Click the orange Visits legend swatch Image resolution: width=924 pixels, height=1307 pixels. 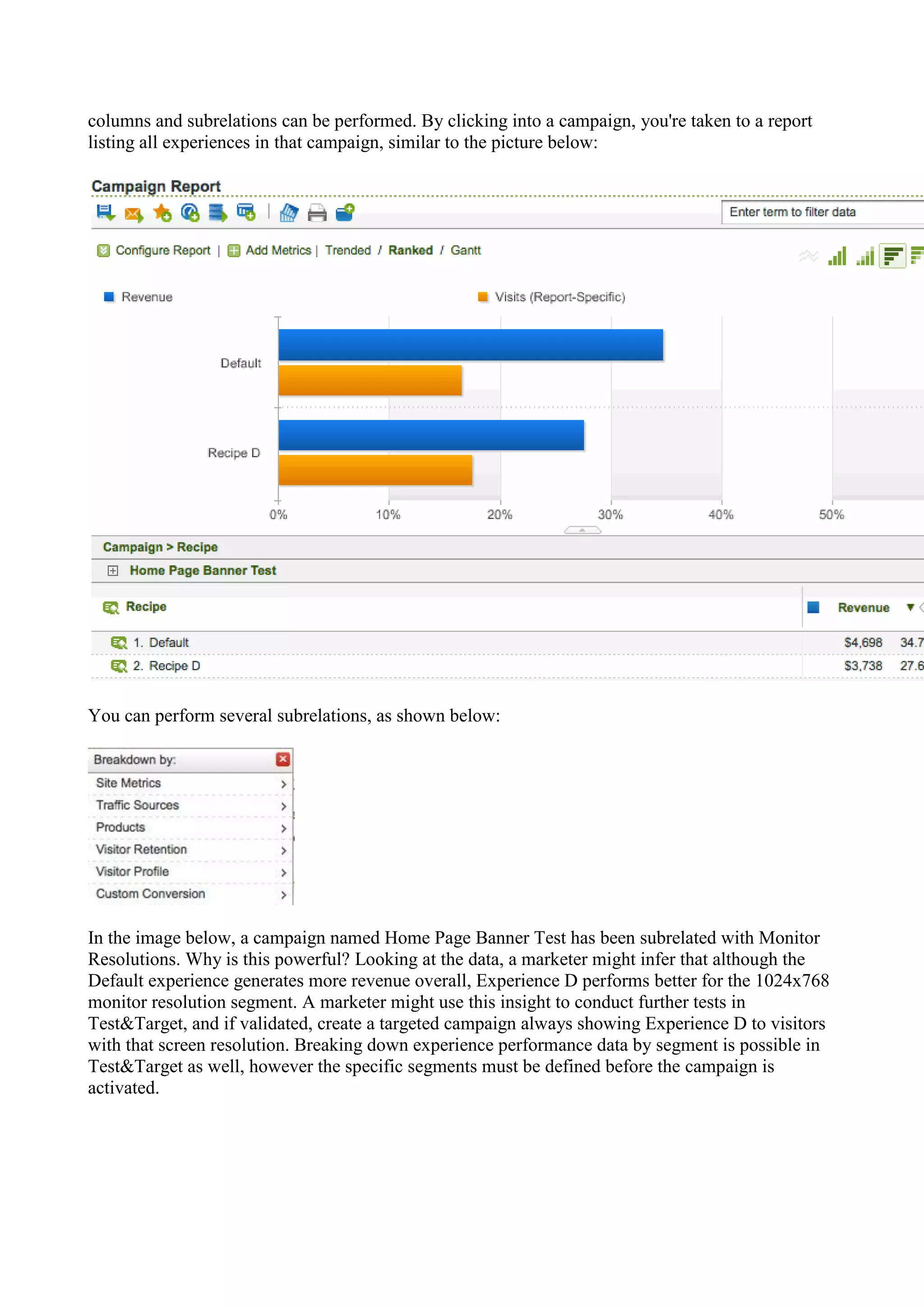[x=482, y=297]
